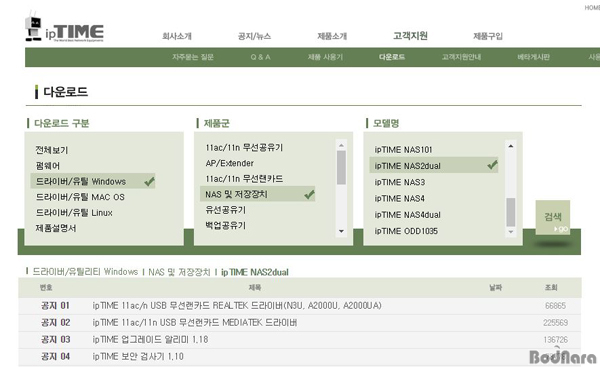Go to 고객지원안내 submenu
The height and width of the screenshot is (367, 600).
point(461,57)
